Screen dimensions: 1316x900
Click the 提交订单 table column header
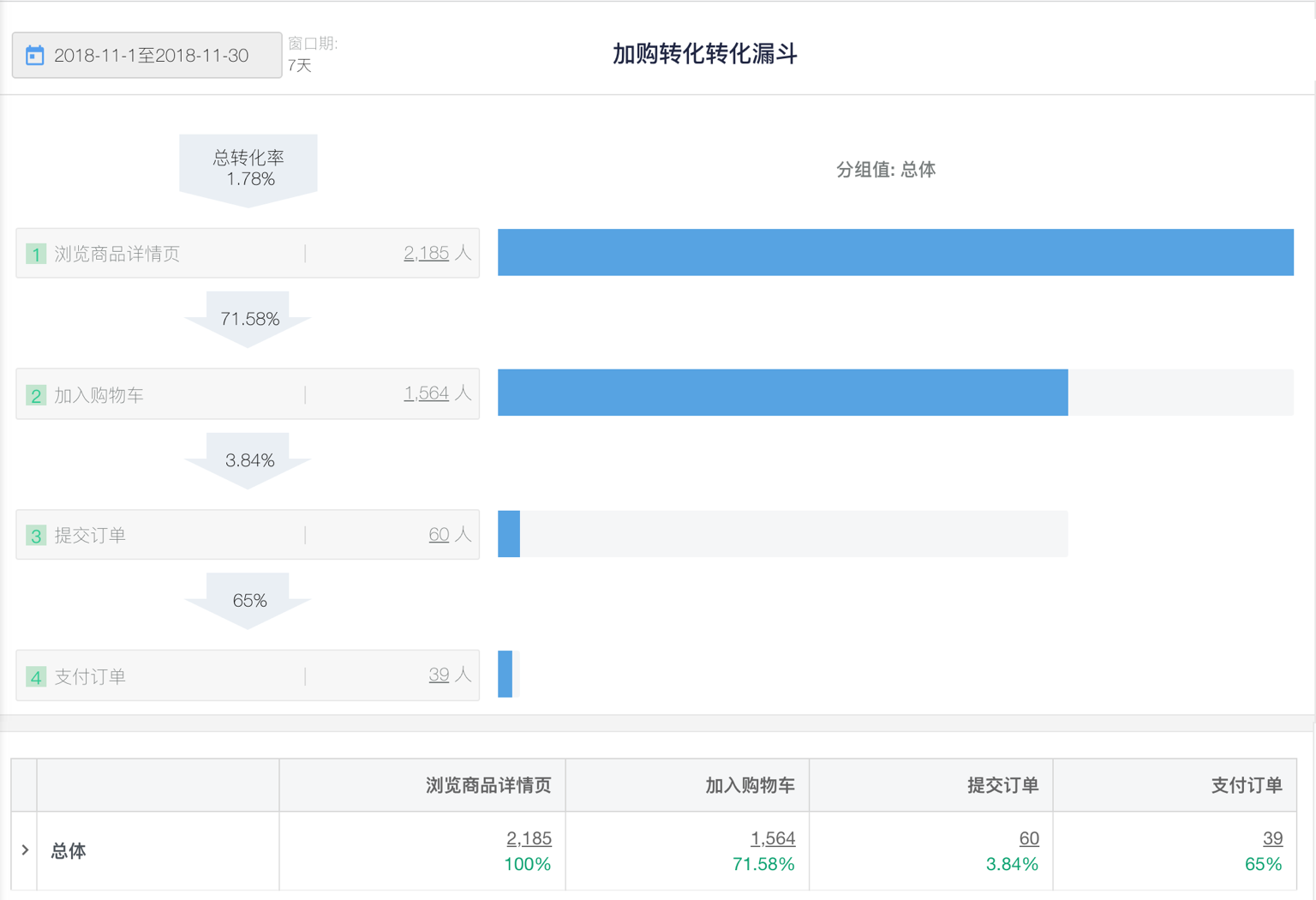1003,785
